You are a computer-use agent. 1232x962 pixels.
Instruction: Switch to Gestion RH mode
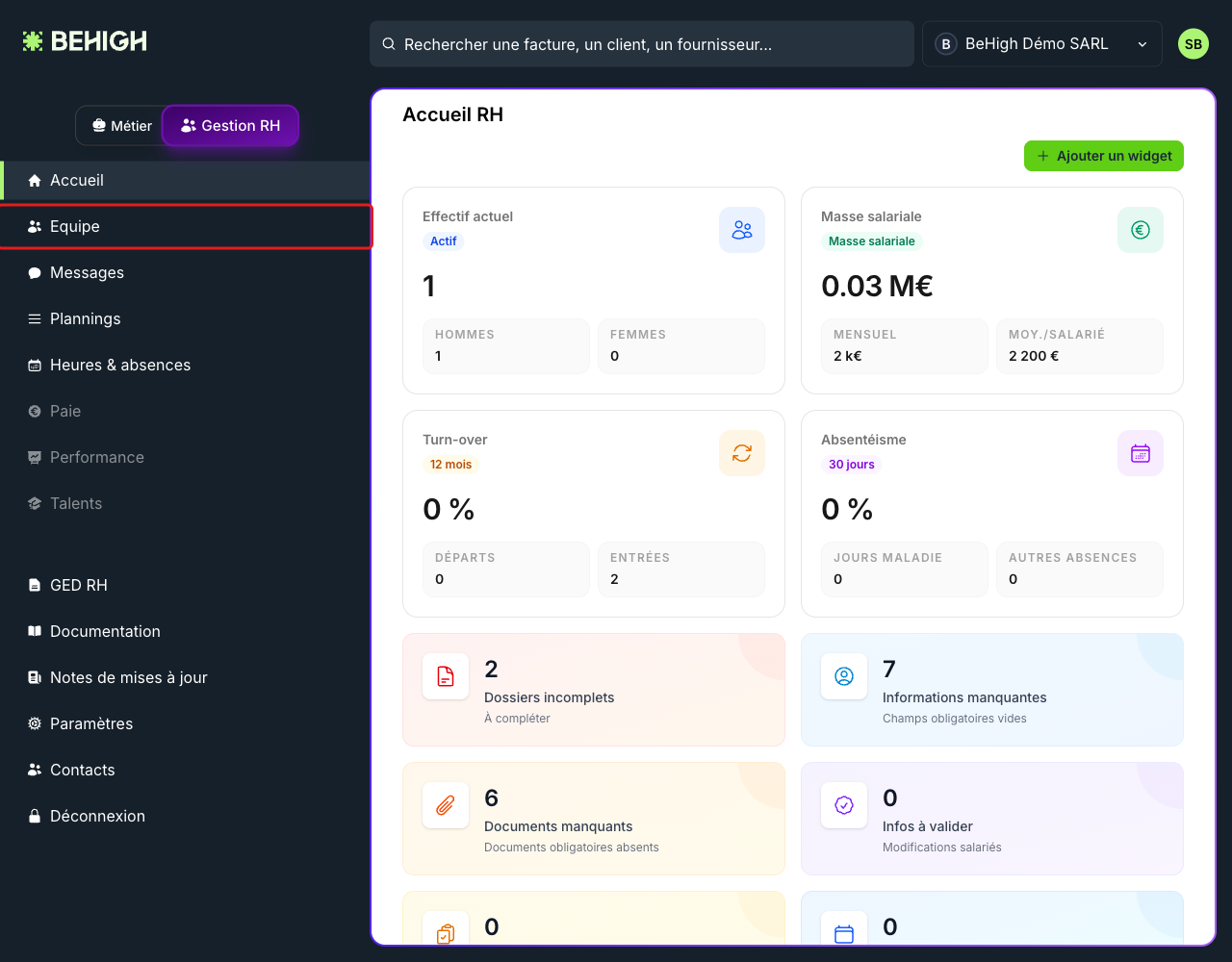pyautogui.click(x=231, y=126)
